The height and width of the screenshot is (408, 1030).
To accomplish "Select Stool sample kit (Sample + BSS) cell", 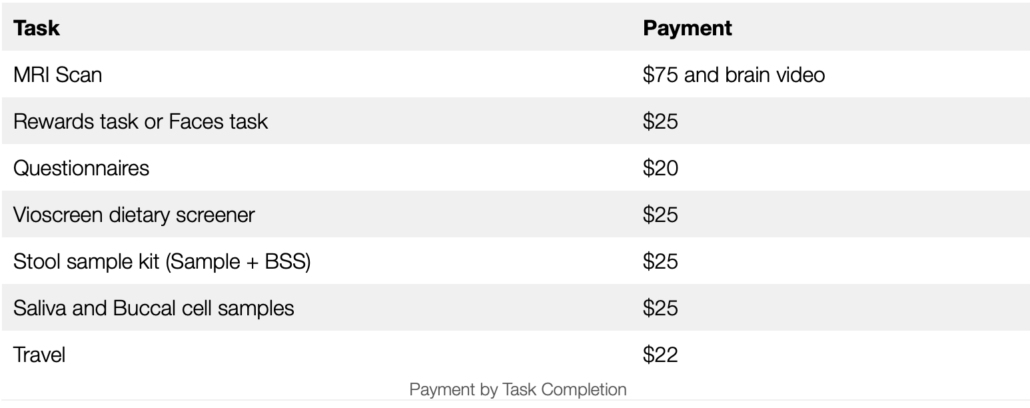I will click(x=162, y=261).
